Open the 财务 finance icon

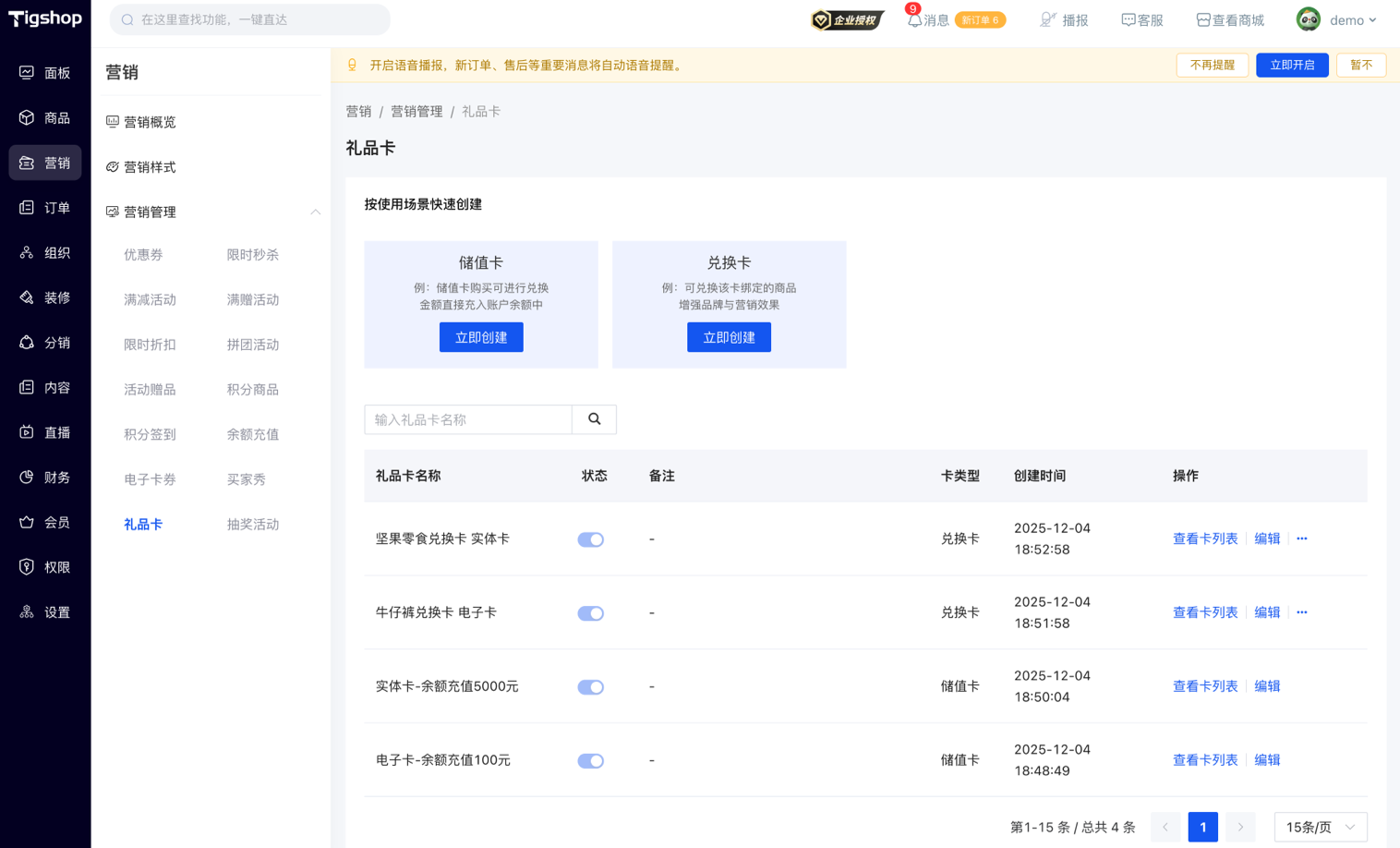click(x=27, y=477)
